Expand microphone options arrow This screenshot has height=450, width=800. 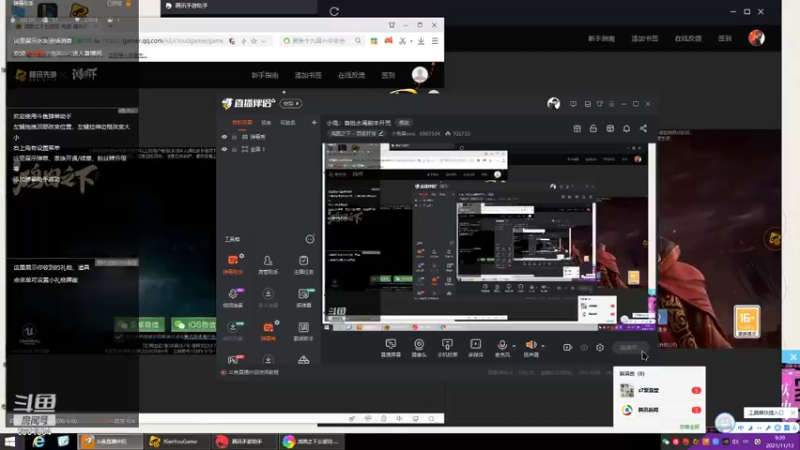point(514,346)
